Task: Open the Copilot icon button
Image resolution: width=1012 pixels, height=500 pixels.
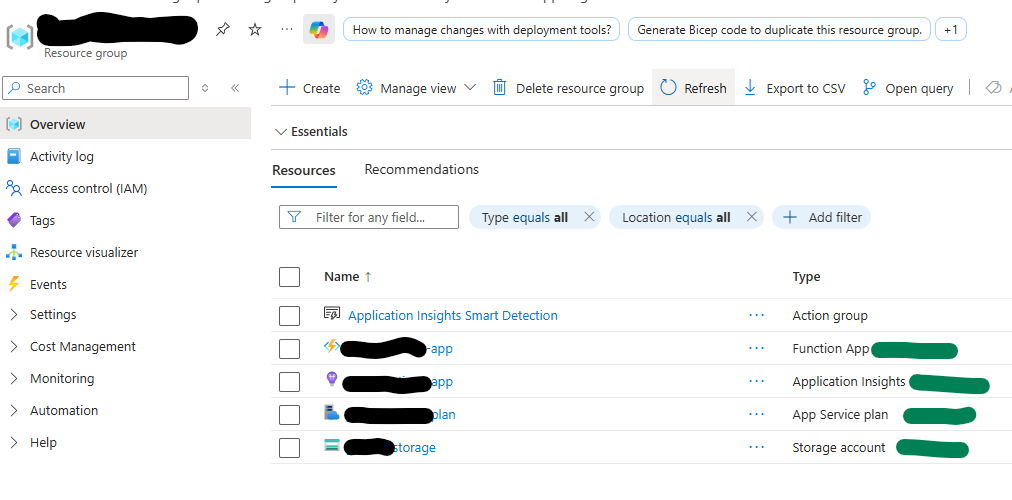Action: [319, 29]
